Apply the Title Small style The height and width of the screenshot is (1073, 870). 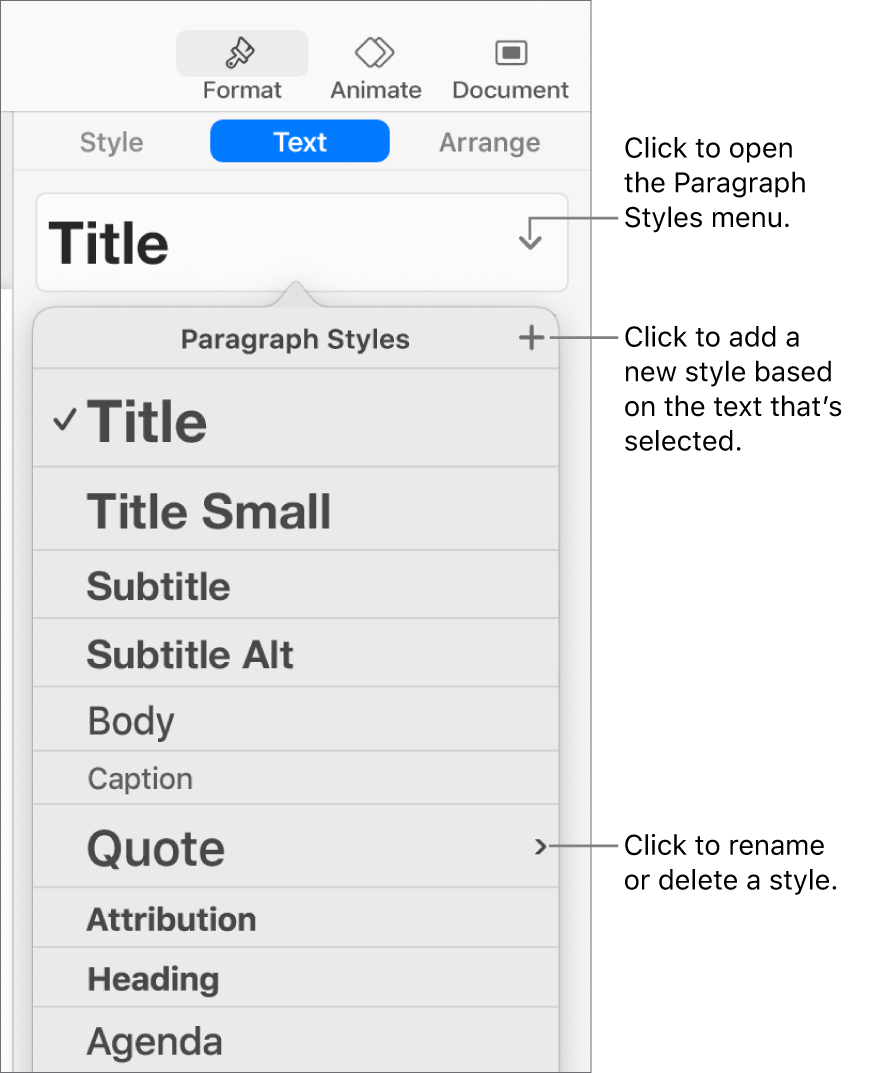209,511
